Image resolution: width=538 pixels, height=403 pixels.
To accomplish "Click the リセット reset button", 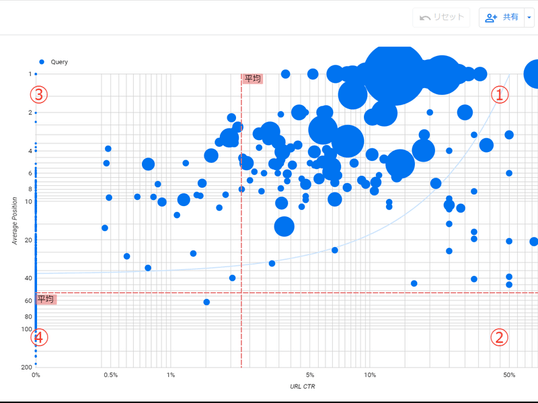I will click(x=441, y=17).
